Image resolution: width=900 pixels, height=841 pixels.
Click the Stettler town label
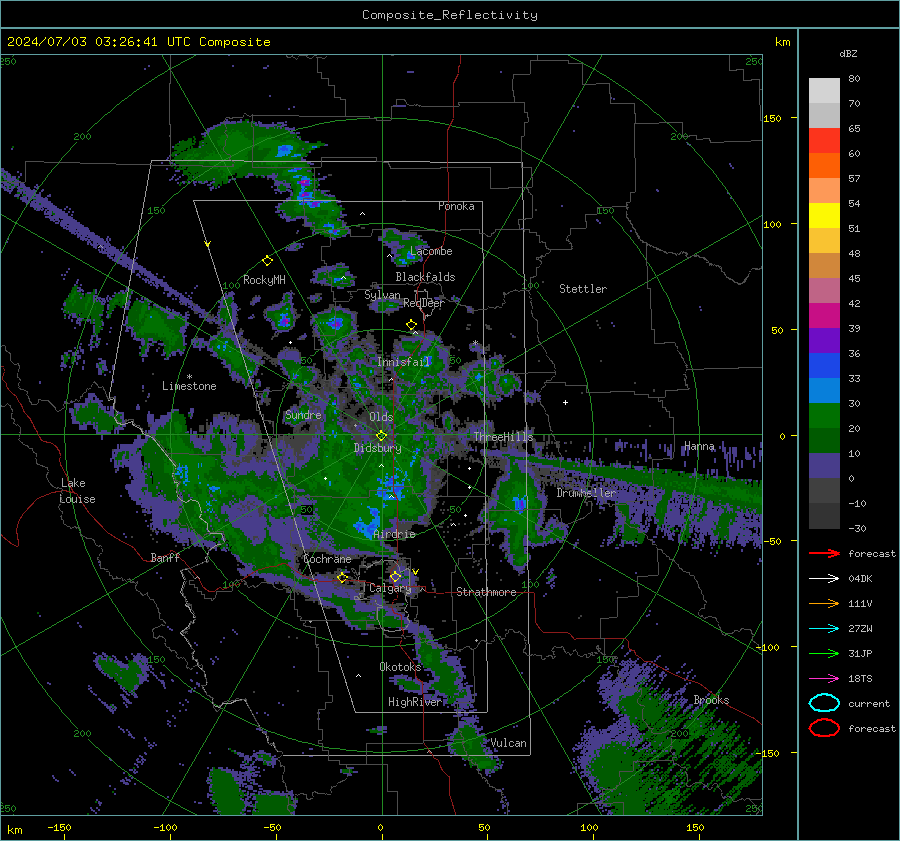(583, 289)
